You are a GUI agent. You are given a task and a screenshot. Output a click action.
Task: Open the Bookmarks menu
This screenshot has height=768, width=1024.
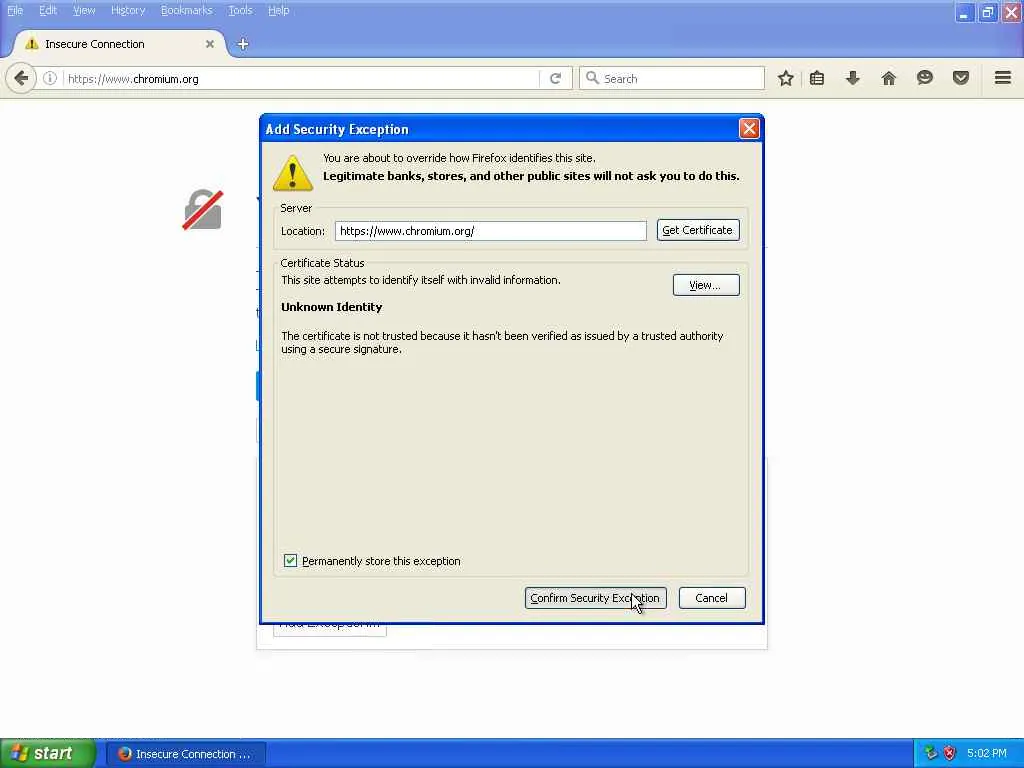click(187, 10)
